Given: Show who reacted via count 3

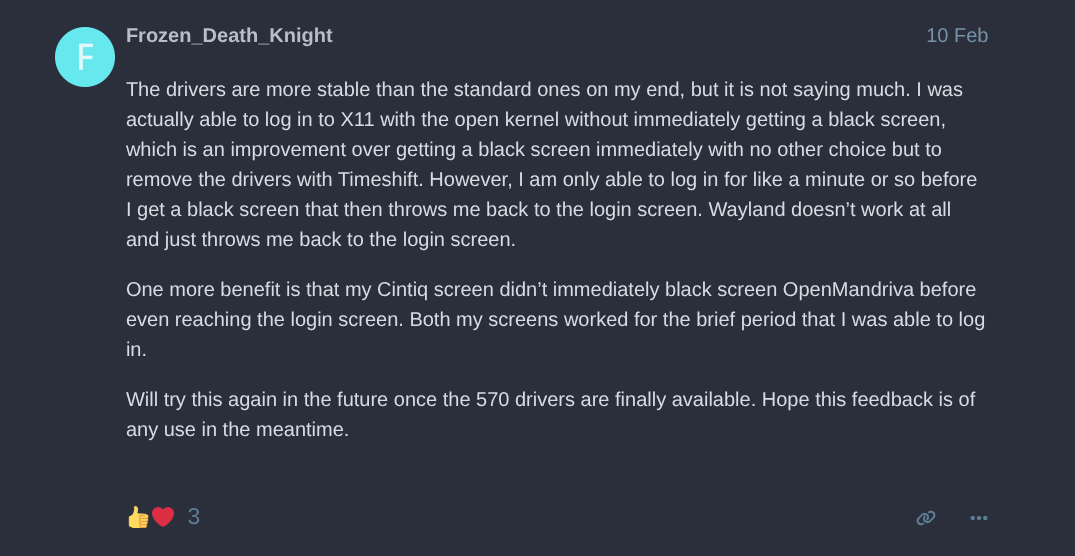Looking at the screenshot, I should tap(193, 517).
